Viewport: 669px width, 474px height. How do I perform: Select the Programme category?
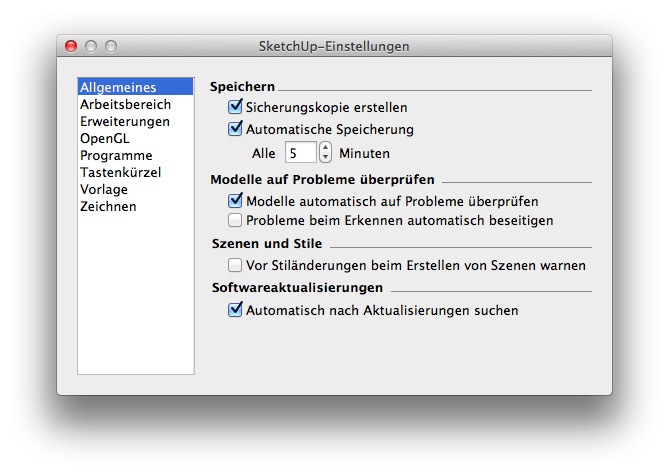point(116,156)
